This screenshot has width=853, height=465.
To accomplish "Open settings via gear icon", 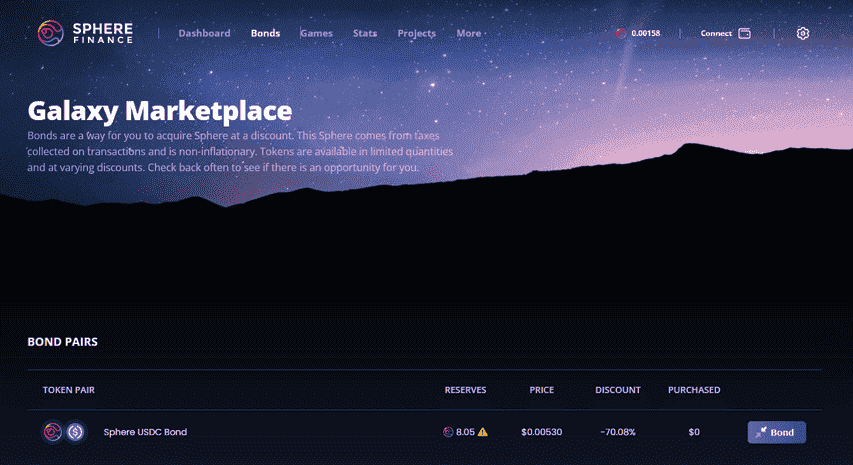I will click(x=802, y=33).
